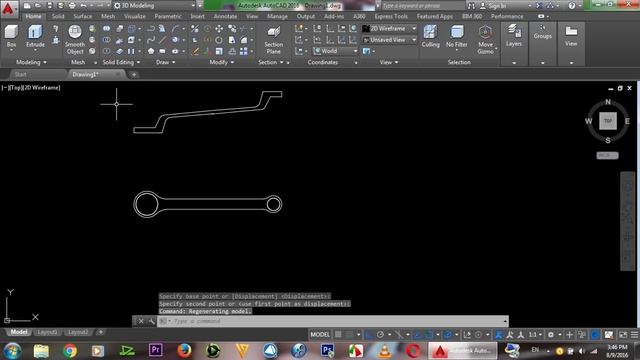The height and width of the screenshot is (360, 640).
Task: Open the Unsaved View dropdown
Action: [390, 40]
